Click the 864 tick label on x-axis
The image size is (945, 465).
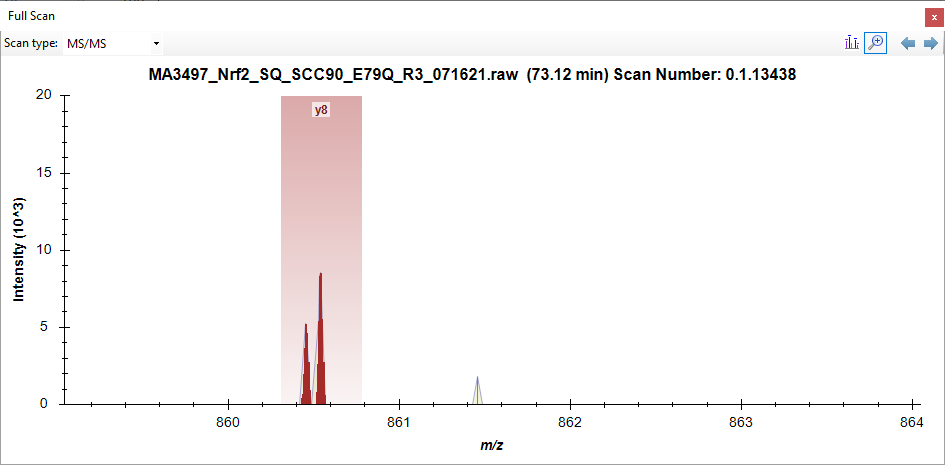coord(911,423)
